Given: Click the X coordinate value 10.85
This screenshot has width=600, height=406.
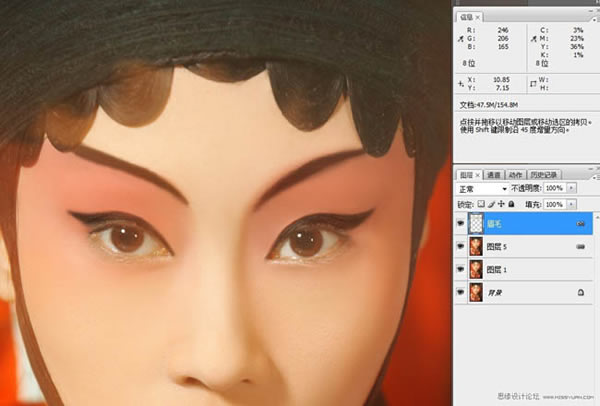Looking at the screenshot, I should [x=501, y=80].
